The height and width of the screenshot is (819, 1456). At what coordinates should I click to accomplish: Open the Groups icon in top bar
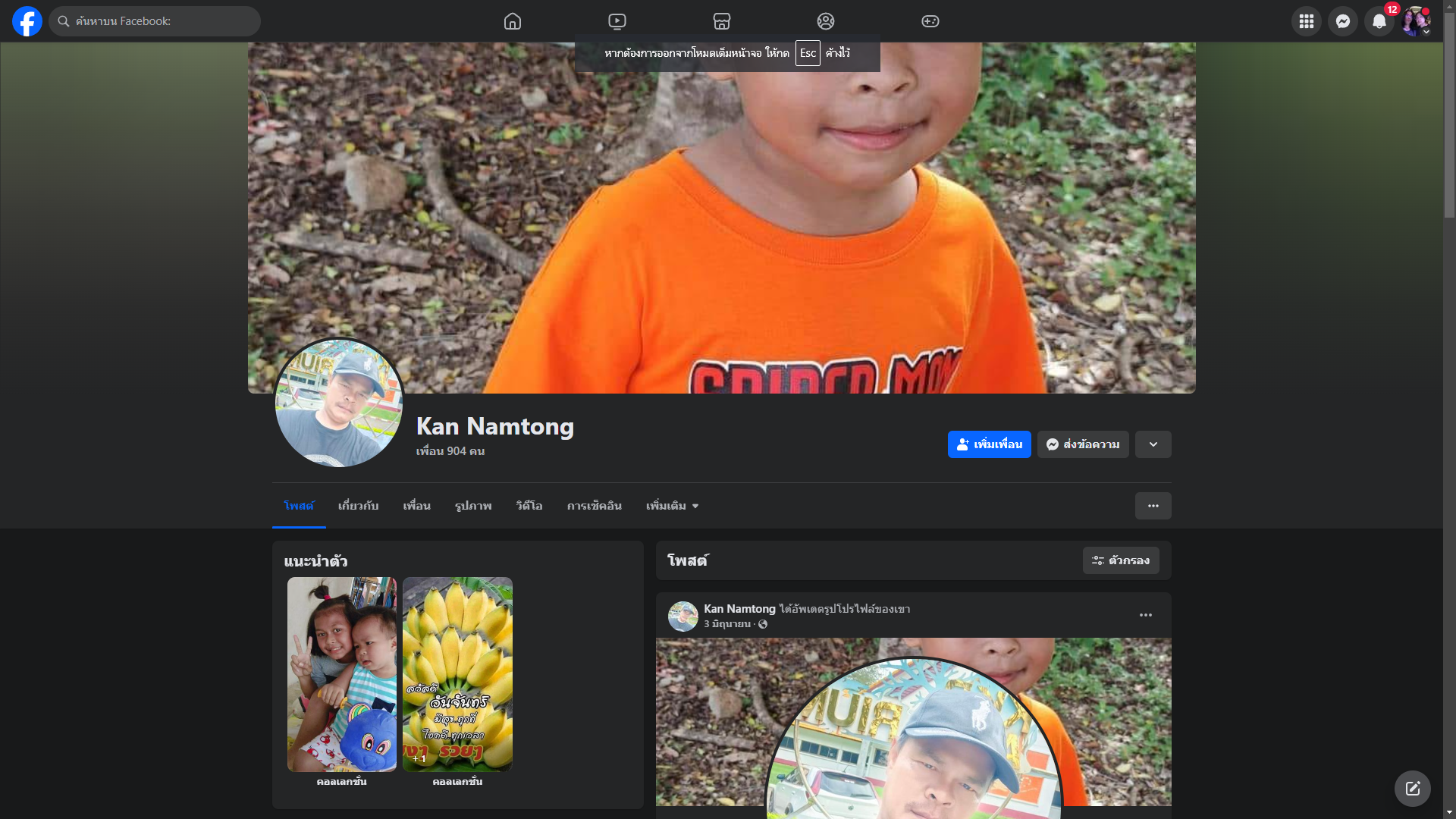[826, 21]
